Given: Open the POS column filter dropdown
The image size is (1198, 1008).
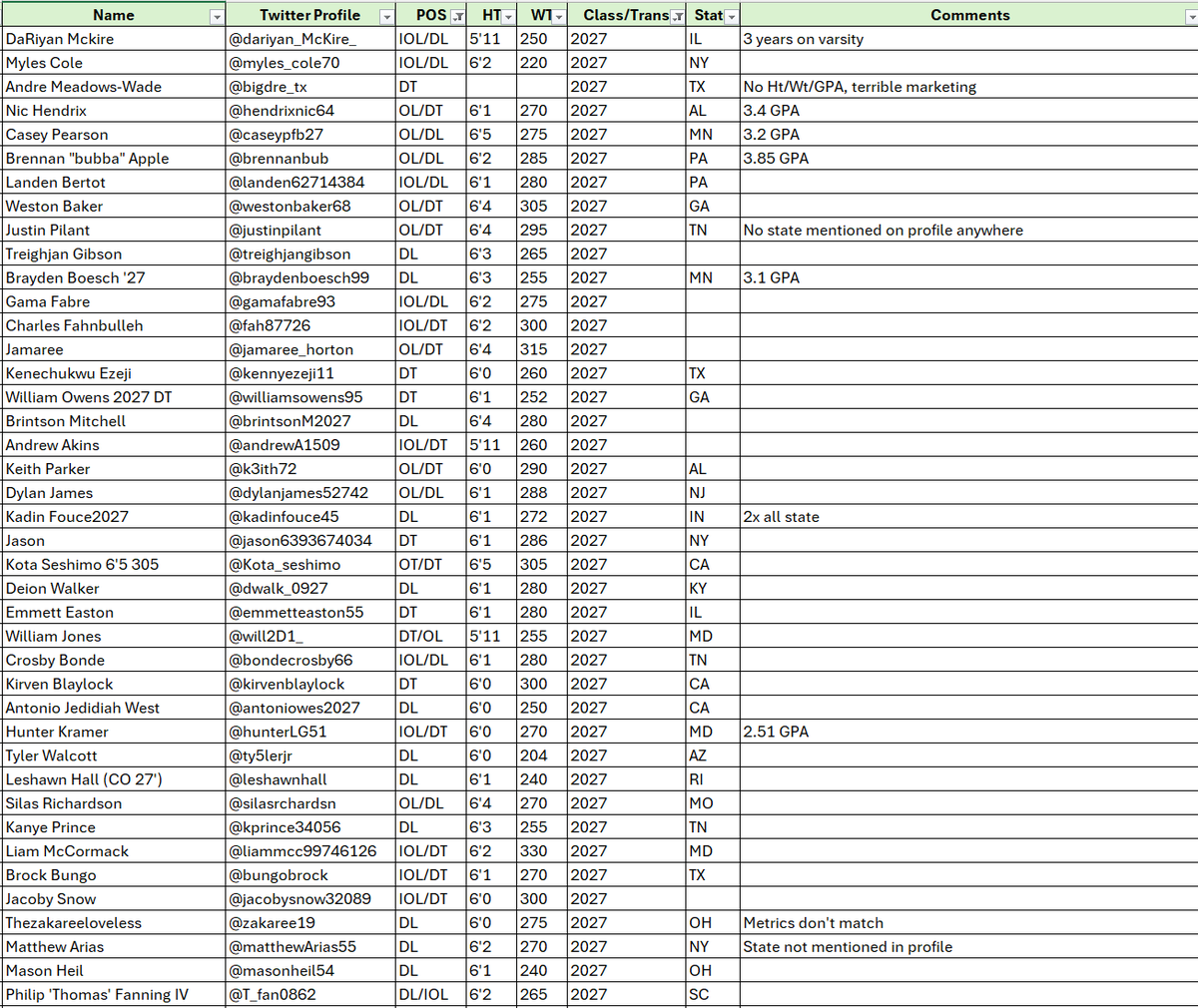Looking at the screenshot, I should (457, 17).
